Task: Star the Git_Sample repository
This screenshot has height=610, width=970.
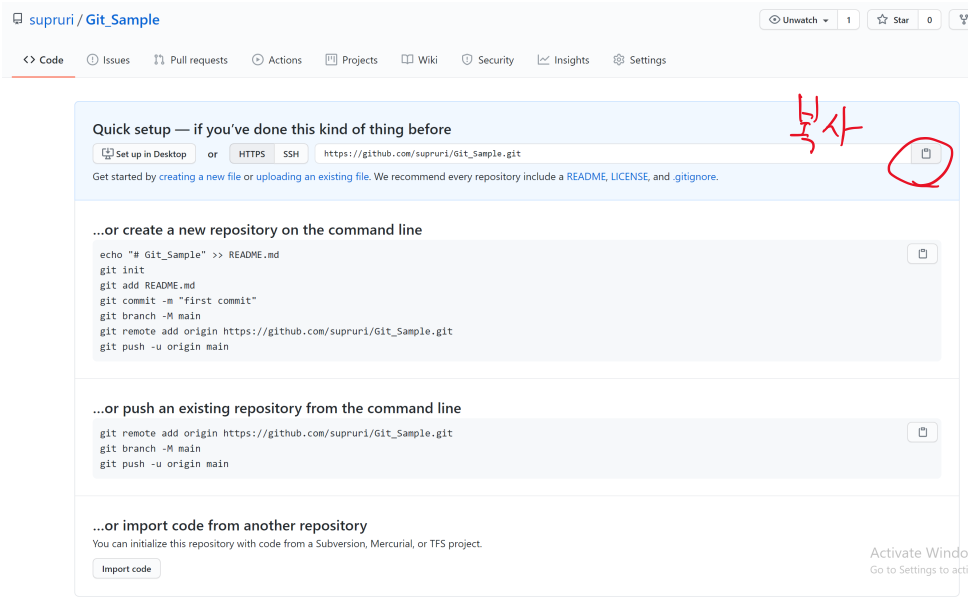Action: pyautogui.click(x=893, y=20)
